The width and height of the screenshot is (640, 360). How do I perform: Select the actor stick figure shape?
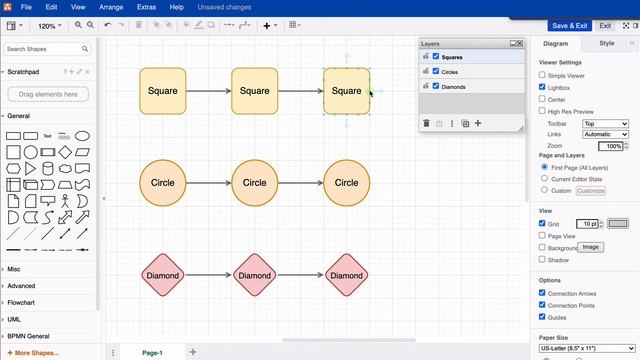click(x=65, y=201)
